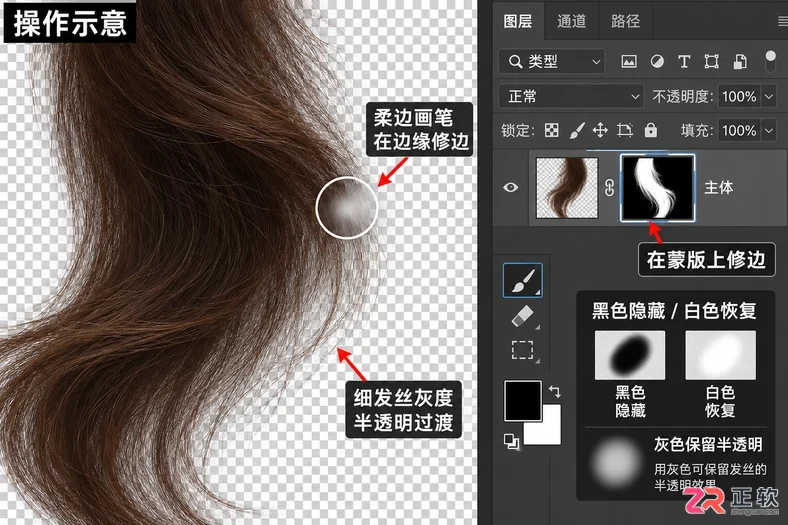Lock position move icon
This screenshot has width=788, height=525.
point(600,131)
